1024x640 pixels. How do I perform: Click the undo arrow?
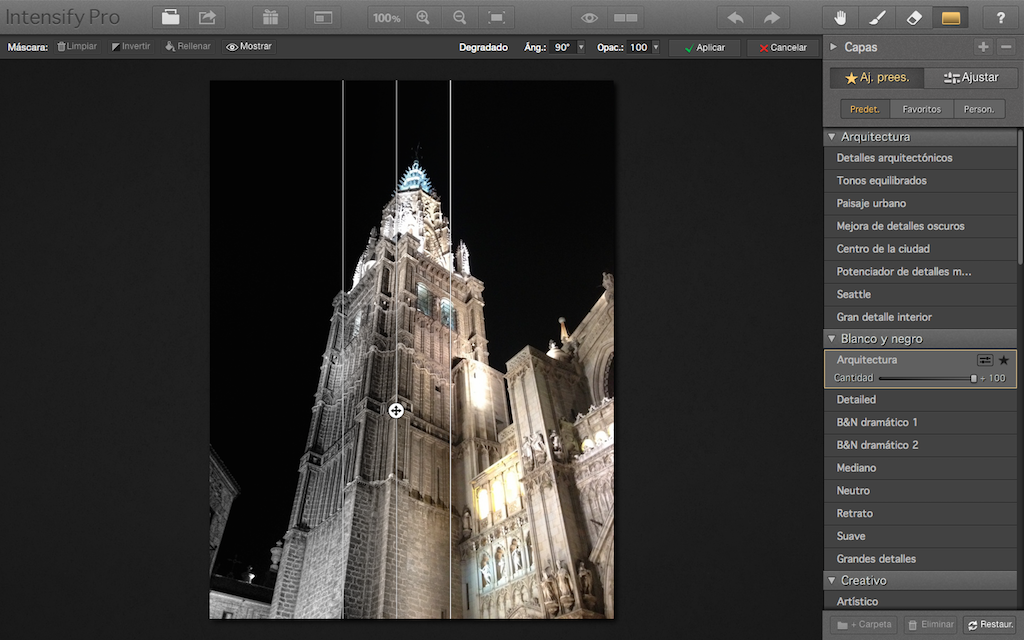point(735,18)
